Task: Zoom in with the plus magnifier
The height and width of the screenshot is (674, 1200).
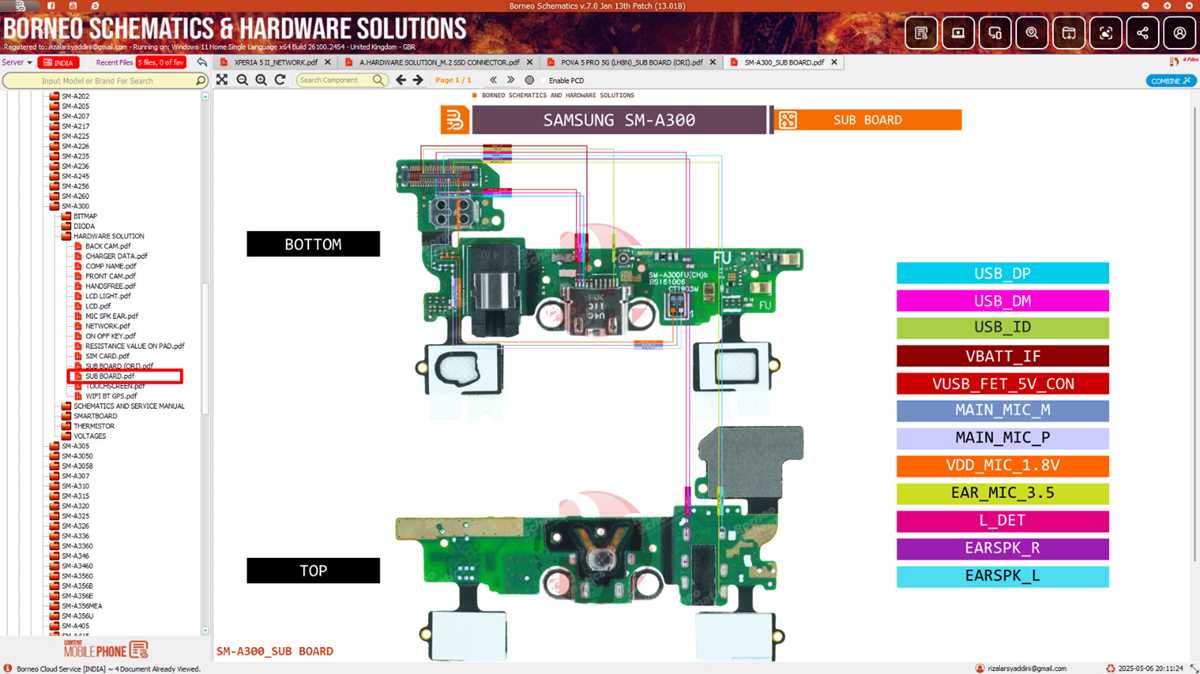Action: 260,80
